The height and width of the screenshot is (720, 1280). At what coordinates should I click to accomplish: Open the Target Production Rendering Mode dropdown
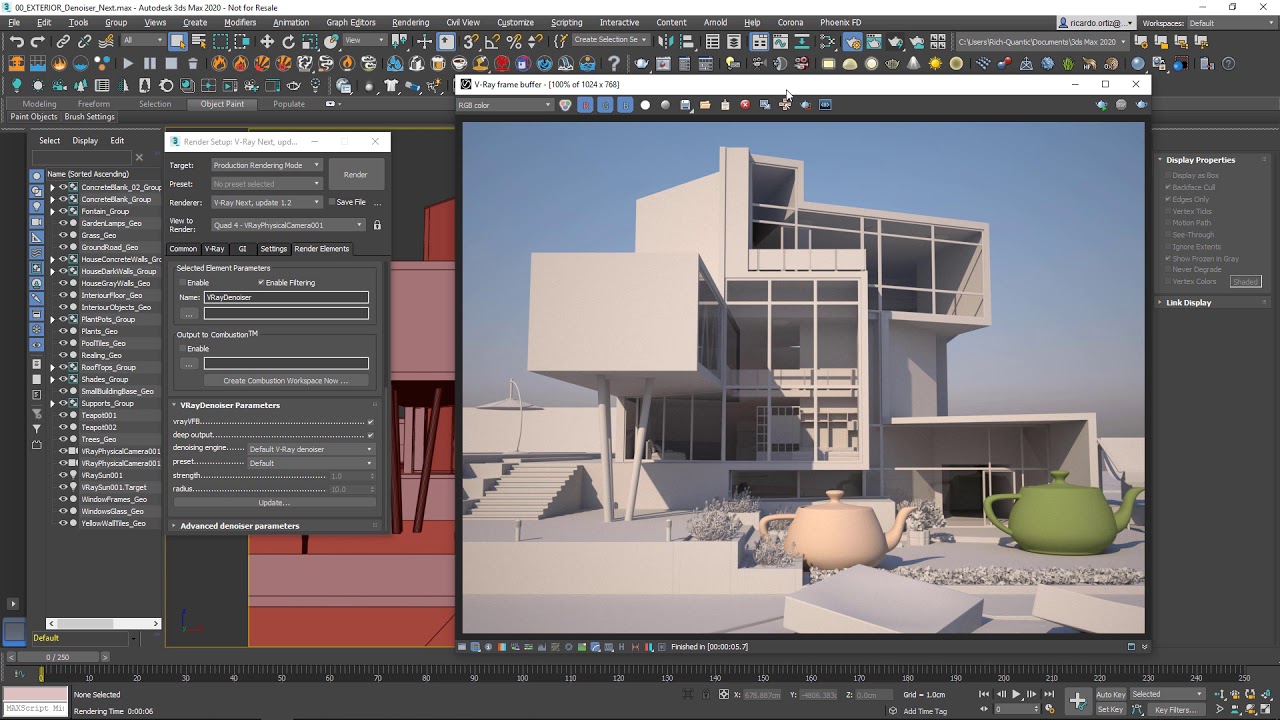pos(266,165)
